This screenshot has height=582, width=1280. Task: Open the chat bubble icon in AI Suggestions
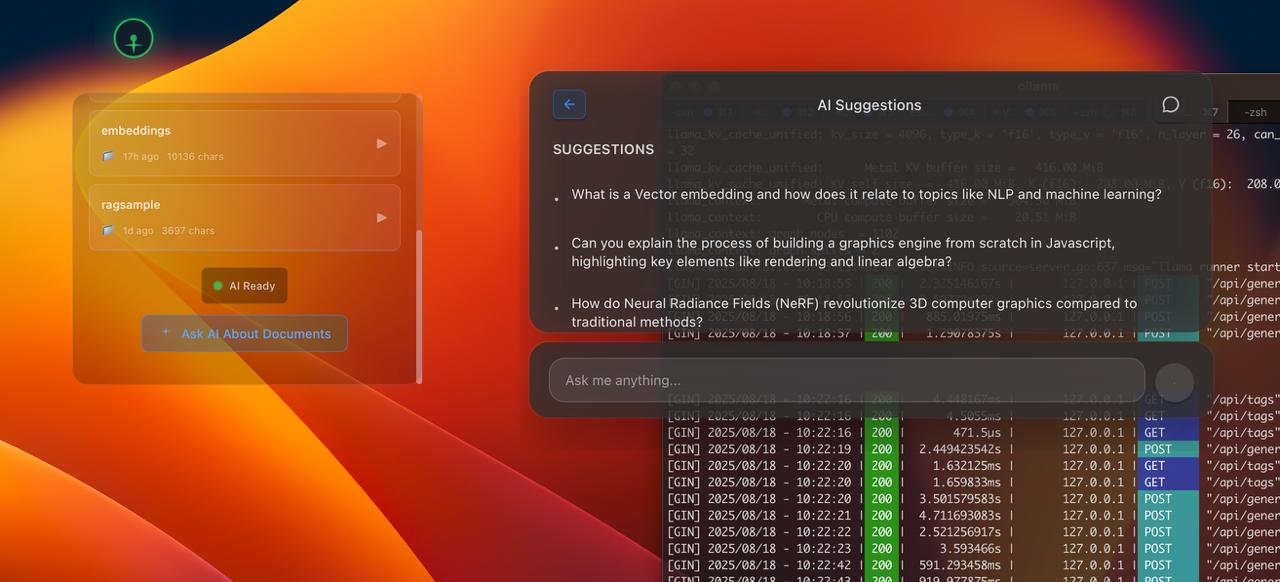point(1170,105)
